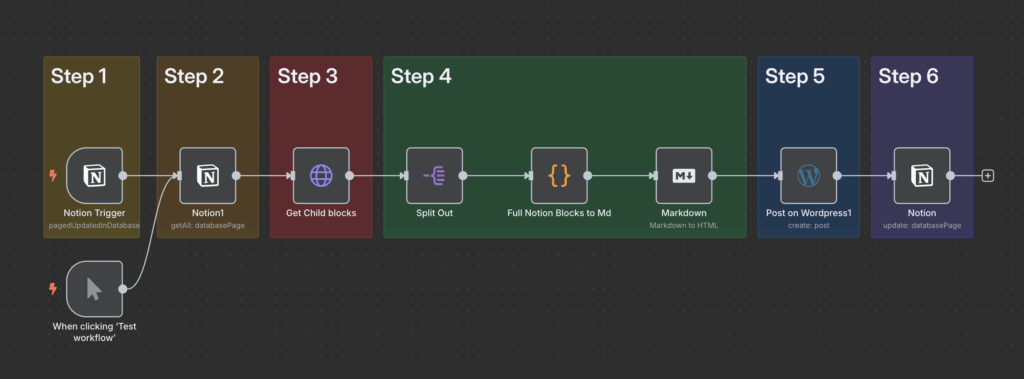The width and height of the screenshot is (1024, 379).
Task: Click the "When clicking 'Test workflow'" label
Action: click(95, 332)
